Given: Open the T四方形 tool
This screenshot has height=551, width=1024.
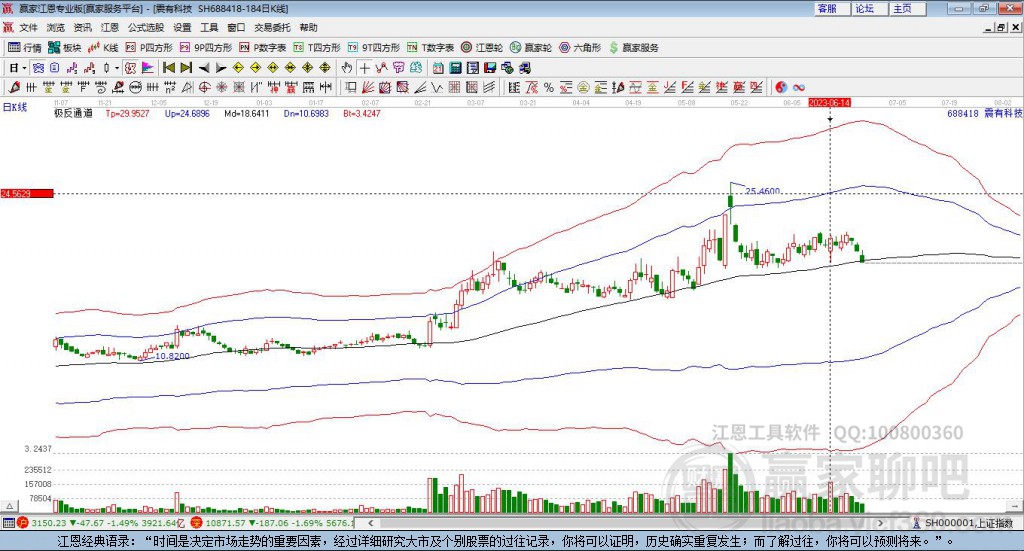Looking at the screenshot, I should [317, 48].
